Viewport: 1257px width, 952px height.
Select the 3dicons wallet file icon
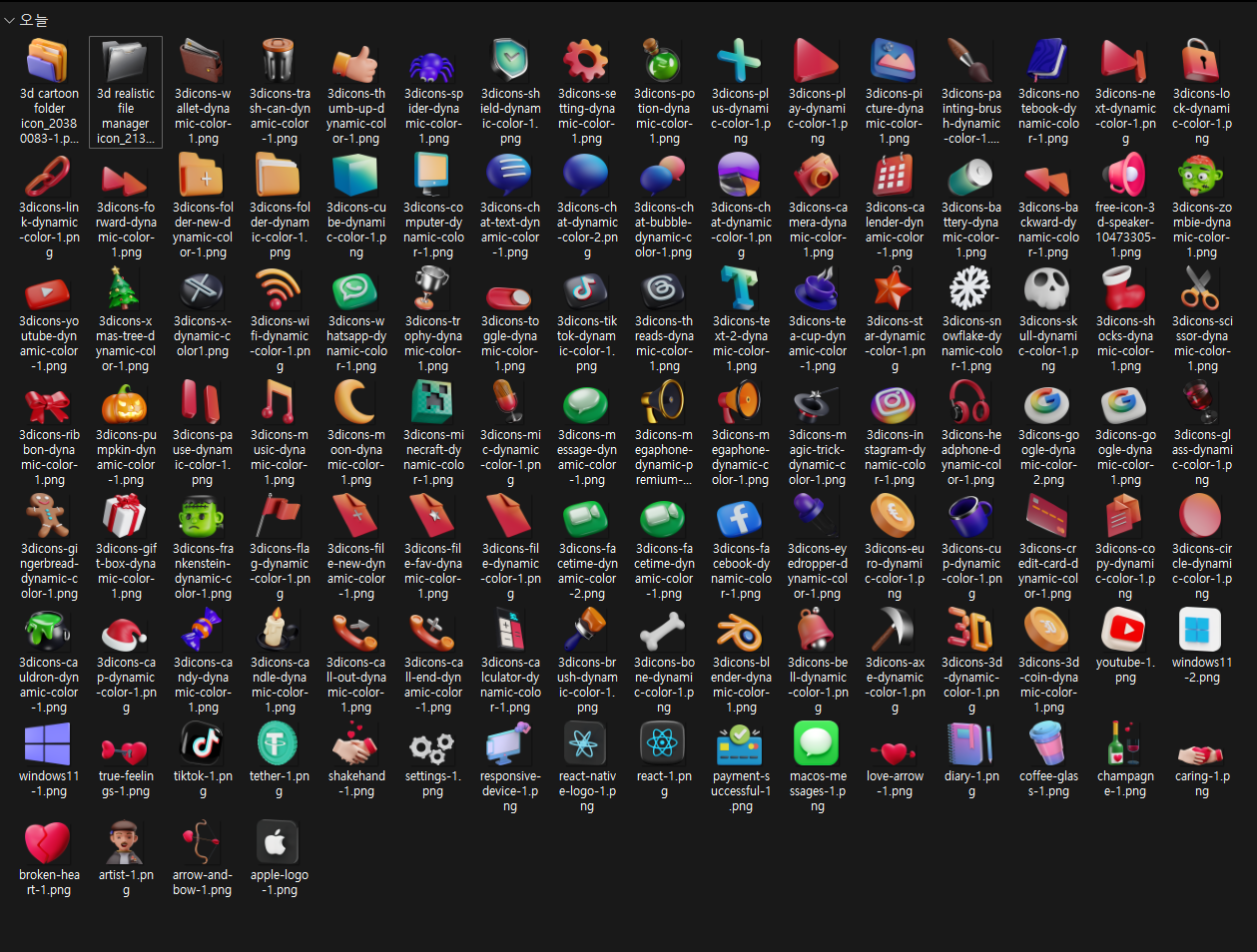[x=203, y=92]
